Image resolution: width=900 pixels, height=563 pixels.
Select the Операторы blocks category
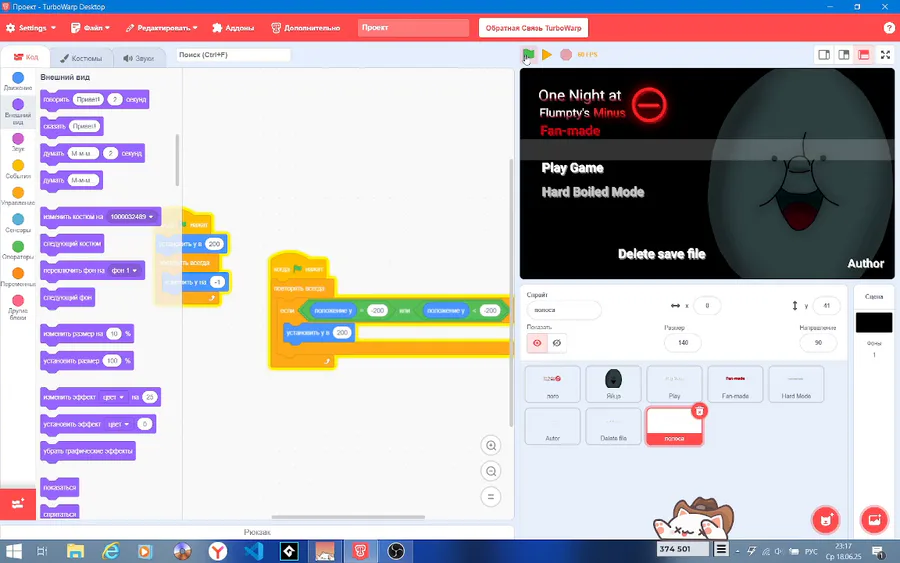[18, 250]
